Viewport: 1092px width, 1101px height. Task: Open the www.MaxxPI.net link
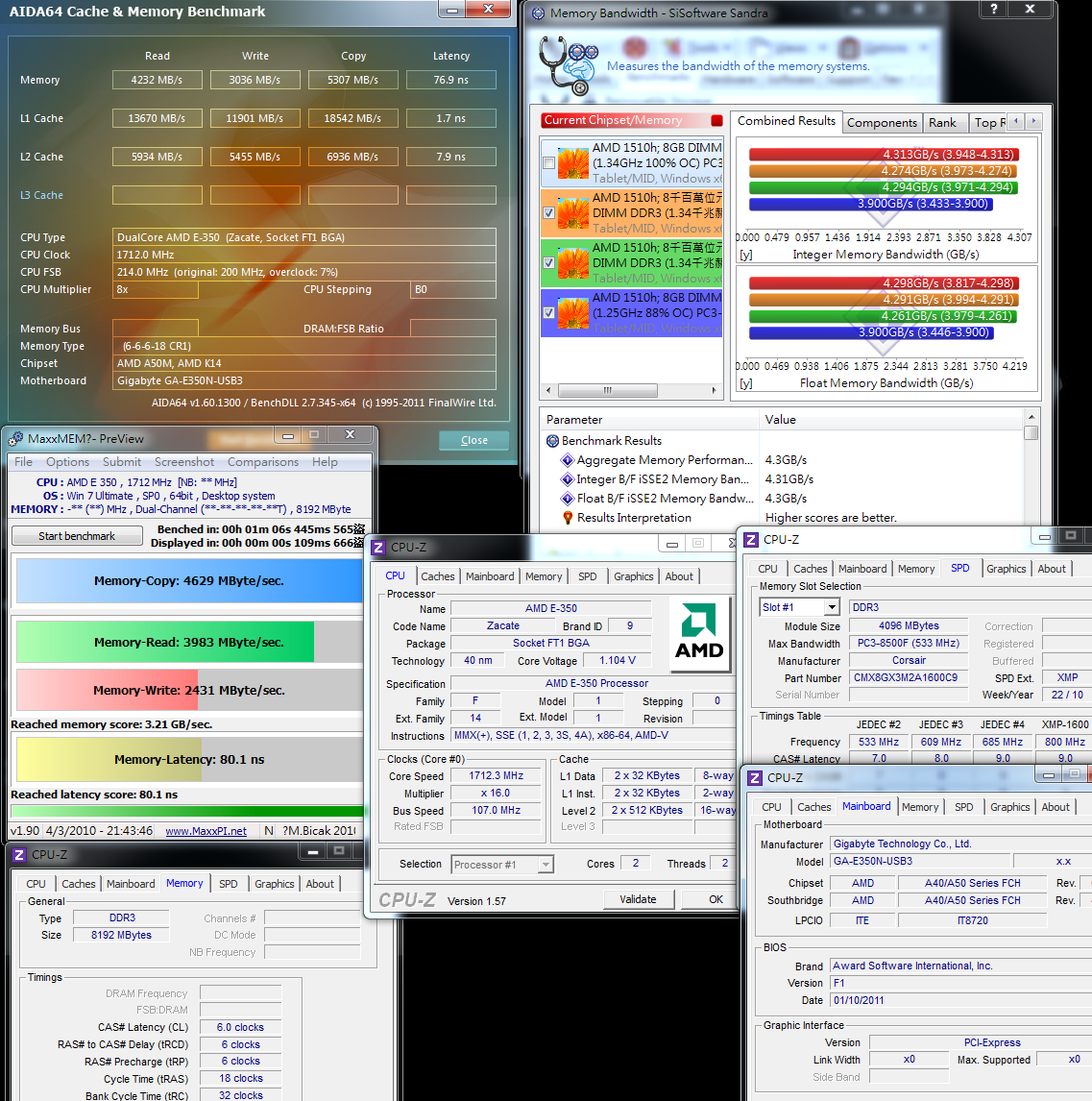[x=206, y=831]
